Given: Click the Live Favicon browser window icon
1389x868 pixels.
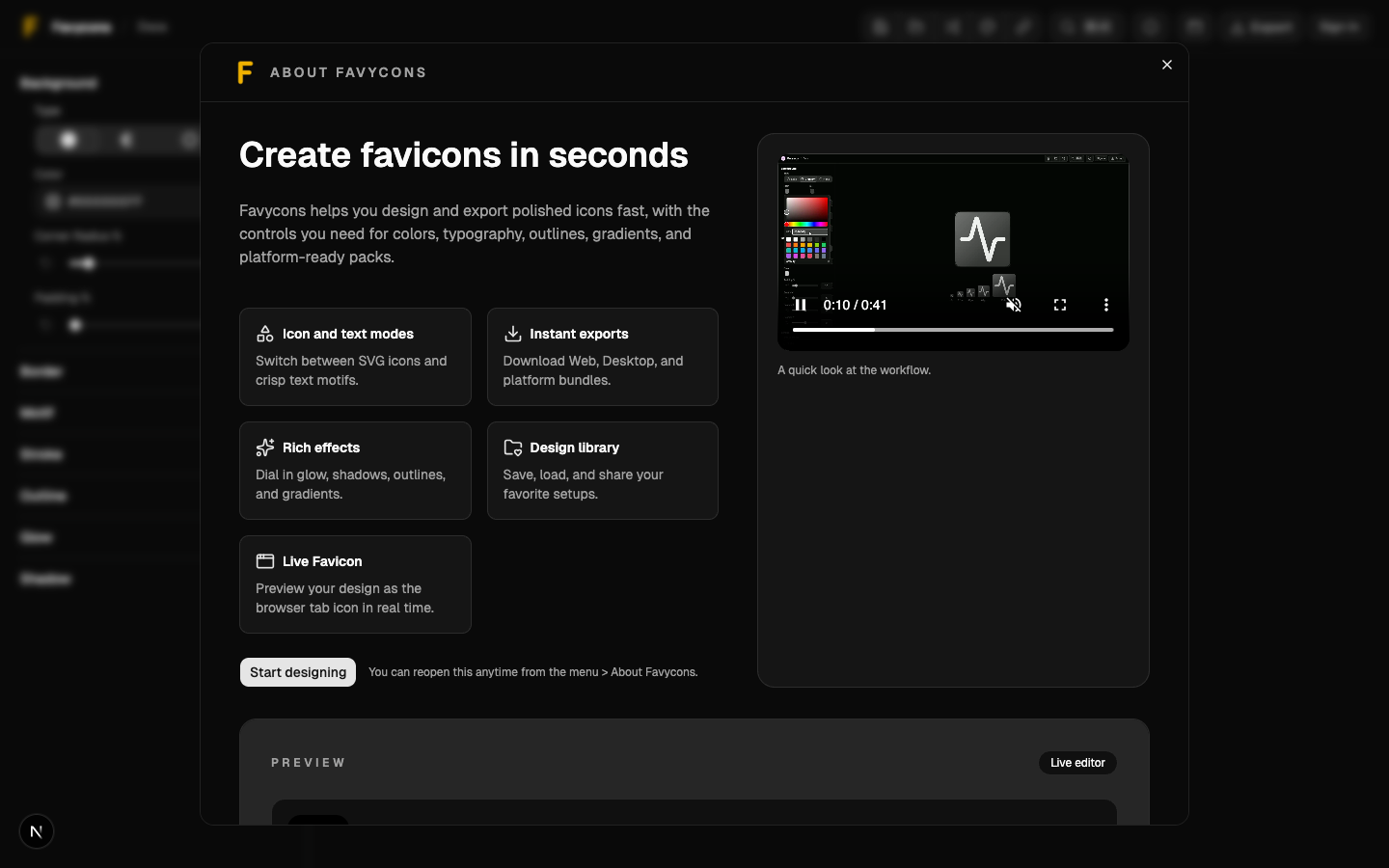Looking at the screenshot, I should (x=264, y=561).
